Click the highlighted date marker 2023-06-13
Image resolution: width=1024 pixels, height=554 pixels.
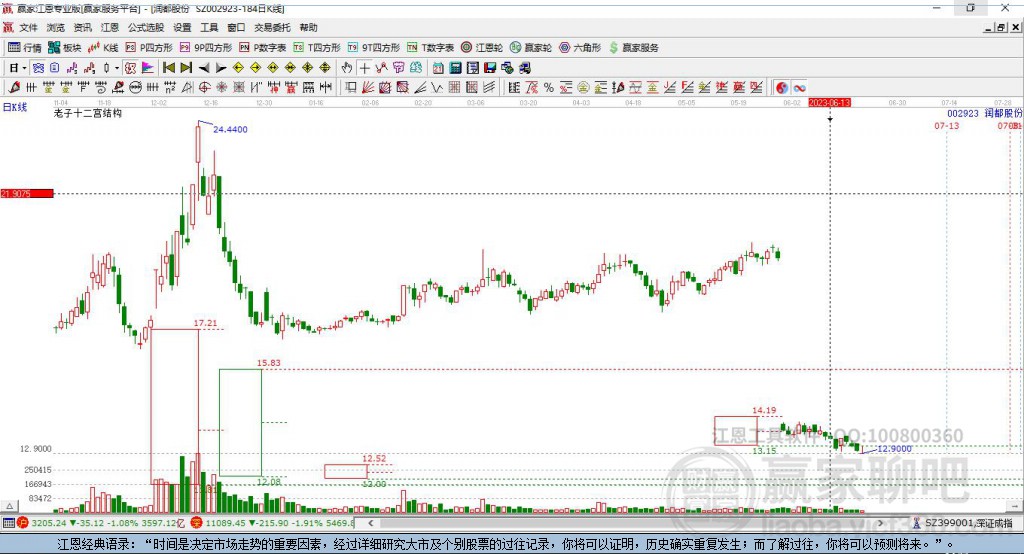point(829,103)
